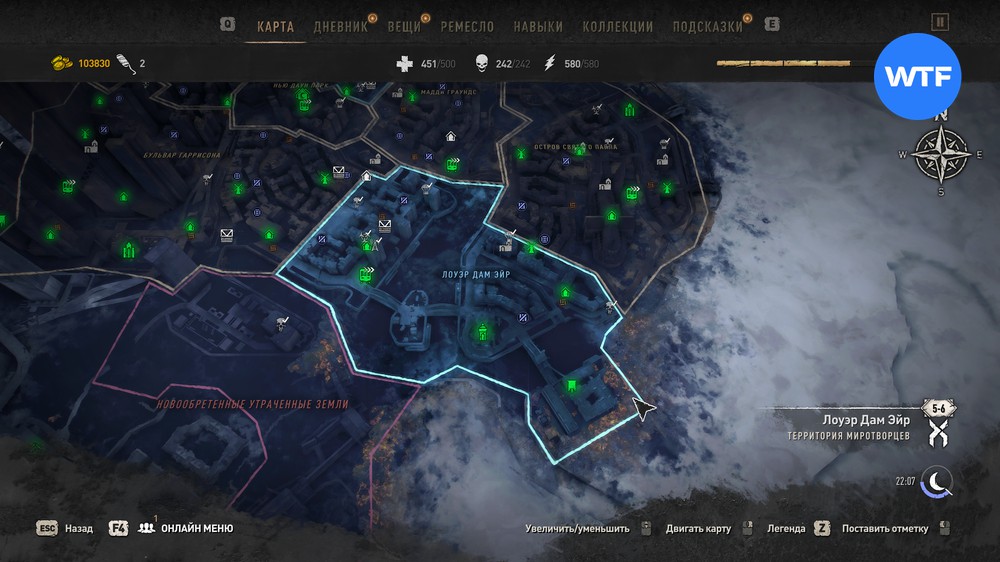
Task: Click the envelope icon near Бульвар Гаррисона
Action: pyautogui.click(x=226, y=235)
